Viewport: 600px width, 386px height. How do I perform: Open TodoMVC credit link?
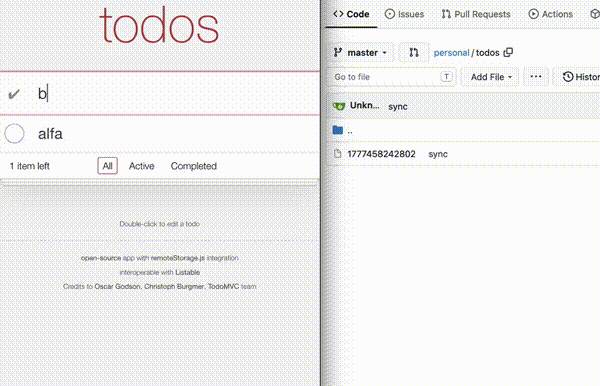(x=223, y=287)
